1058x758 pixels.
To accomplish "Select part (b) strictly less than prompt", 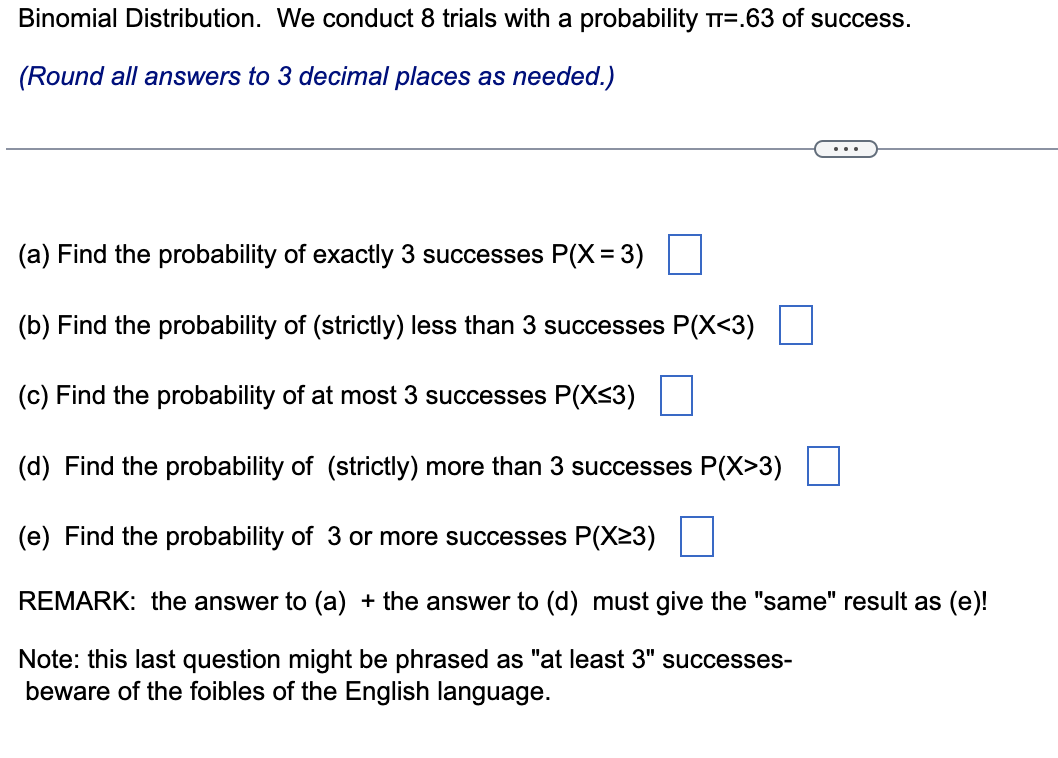I will click(390, 325).
